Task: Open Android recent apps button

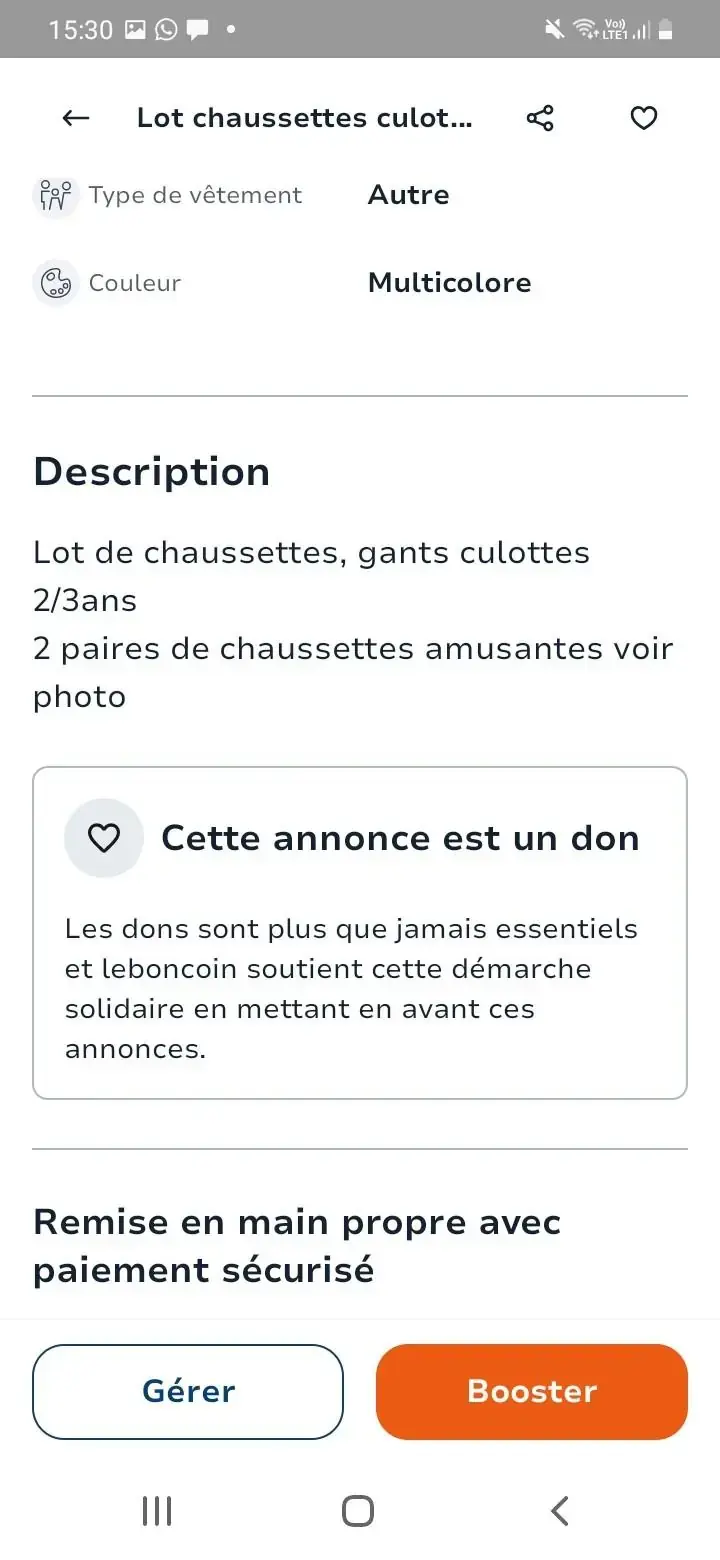Action: point(157,1511)
